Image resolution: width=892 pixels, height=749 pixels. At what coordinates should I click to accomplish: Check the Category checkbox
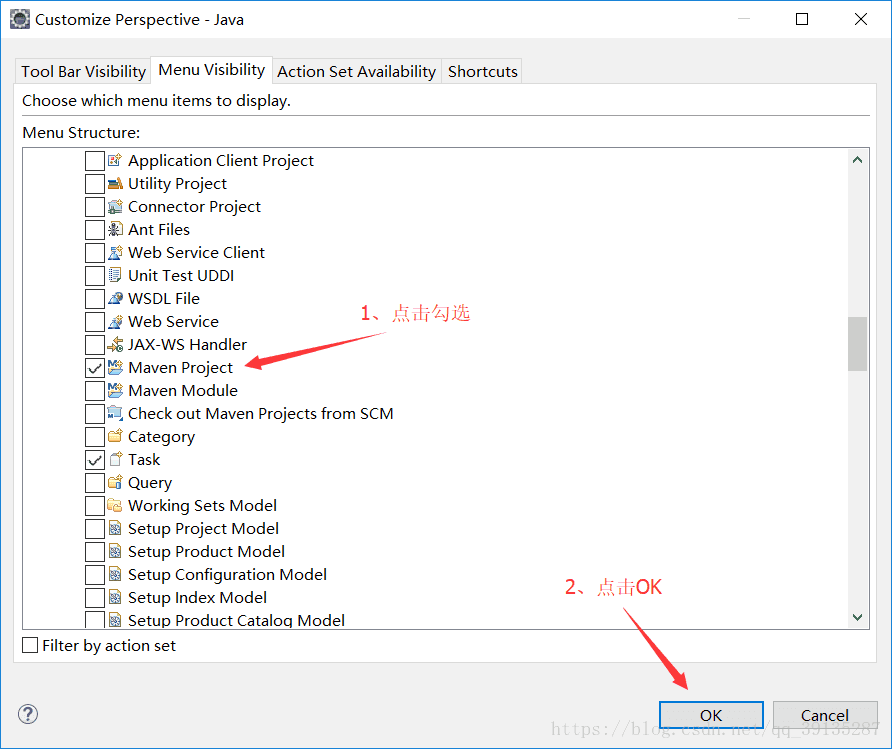(95, 437)
